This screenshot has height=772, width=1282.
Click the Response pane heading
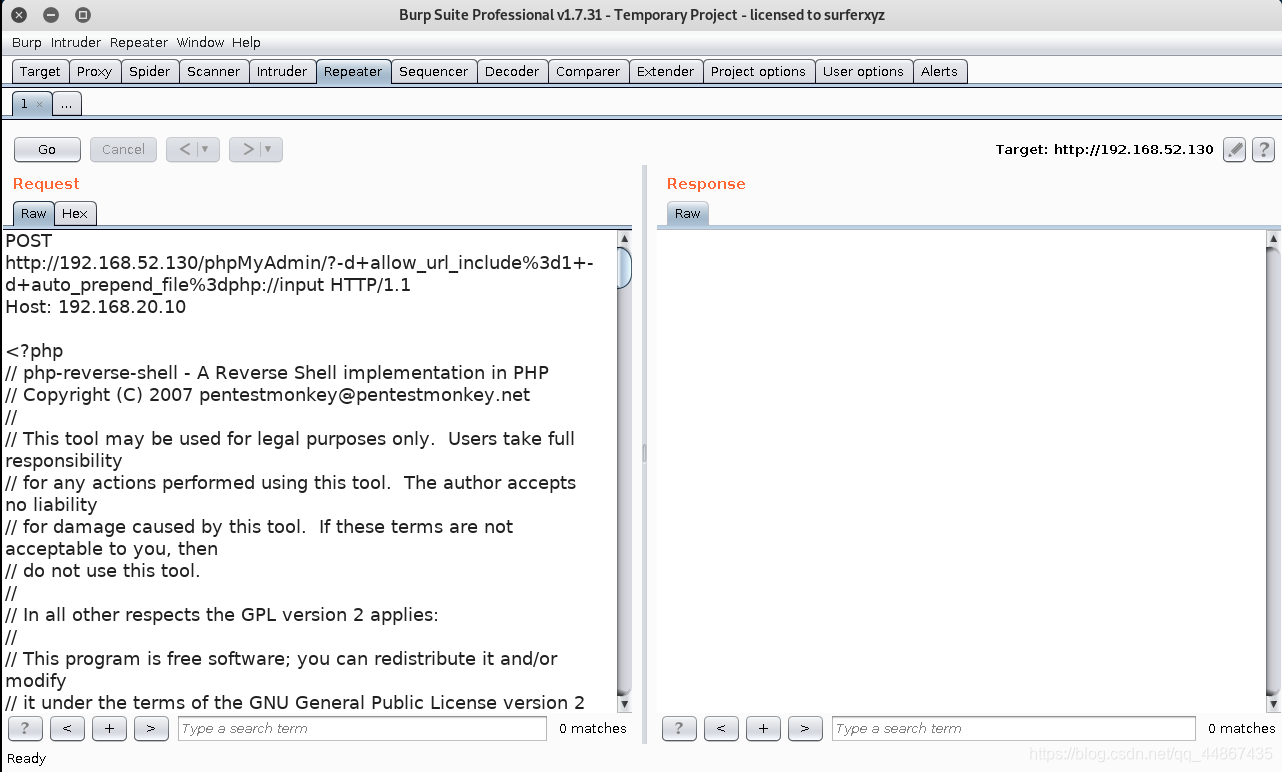[x=706, y=184]
